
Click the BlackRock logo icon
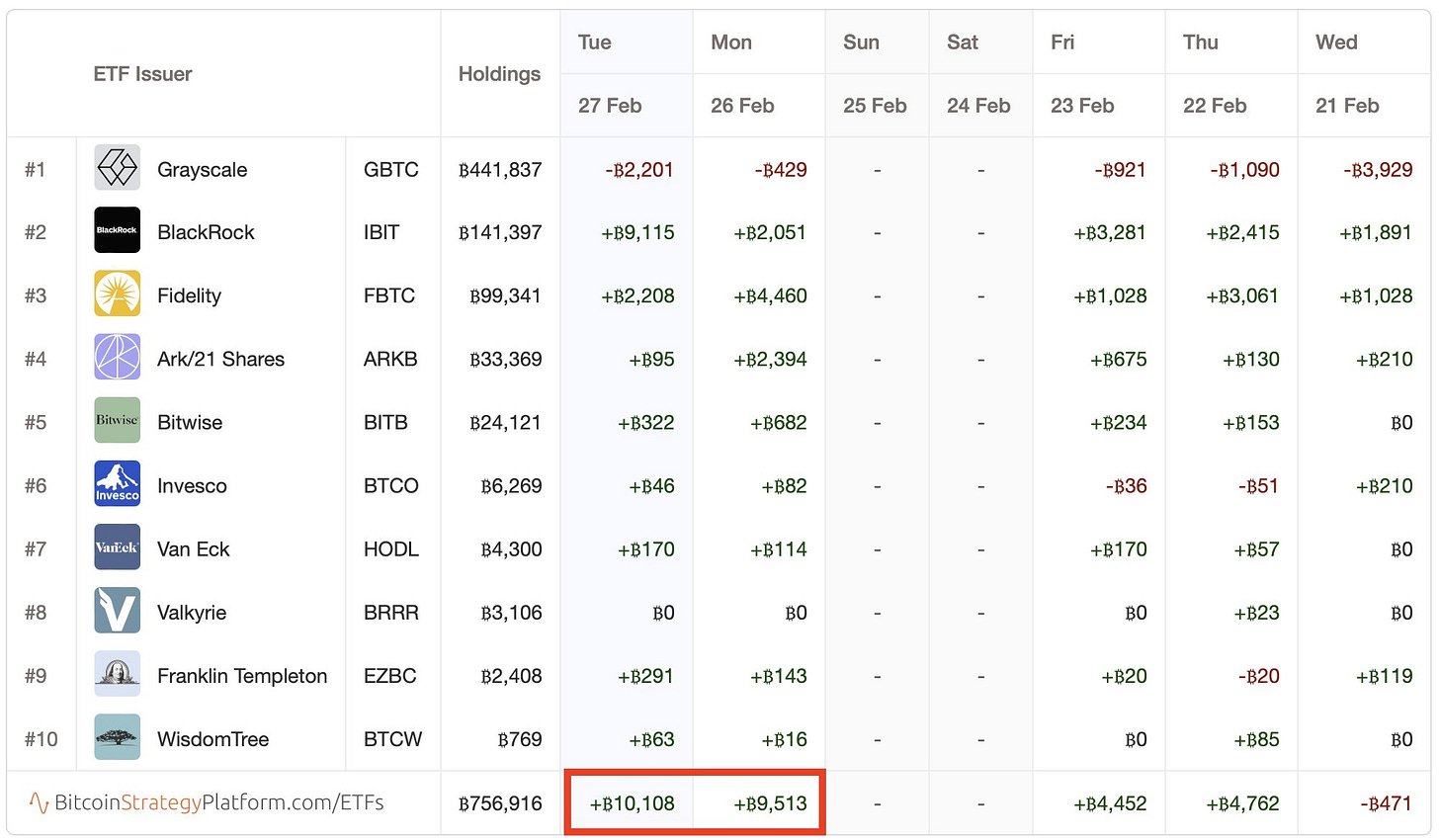[117, 230]
